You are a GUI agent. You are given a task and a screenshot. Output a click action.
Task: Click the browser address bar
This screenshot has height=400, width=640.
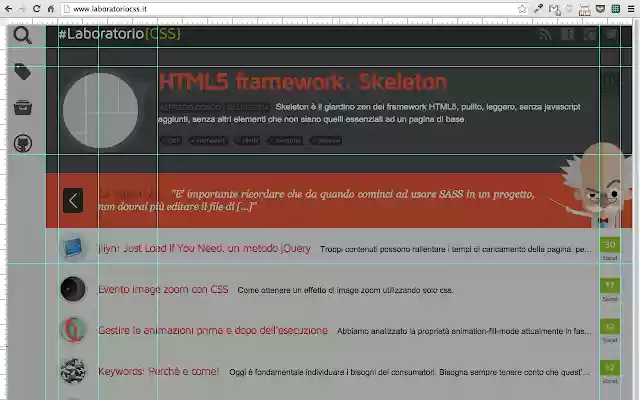pos(290,8)
